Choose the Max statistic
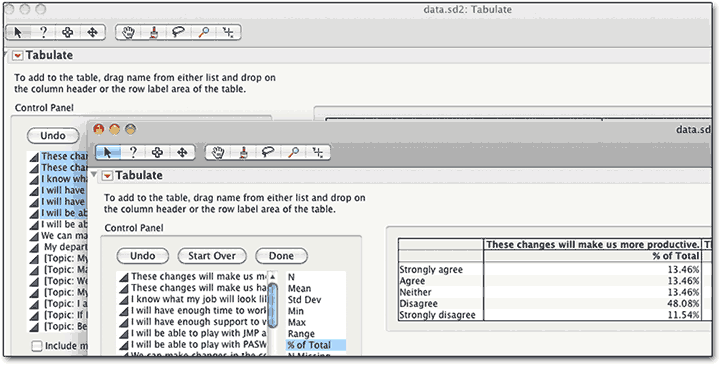720x365 pixels. [297, 322]
